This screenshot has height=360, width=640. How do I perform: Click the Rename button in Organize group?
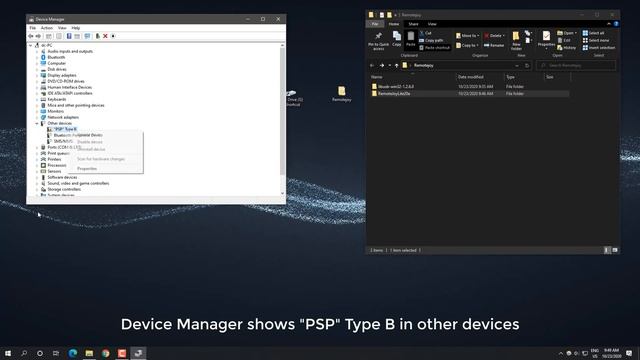coord(494,45)
